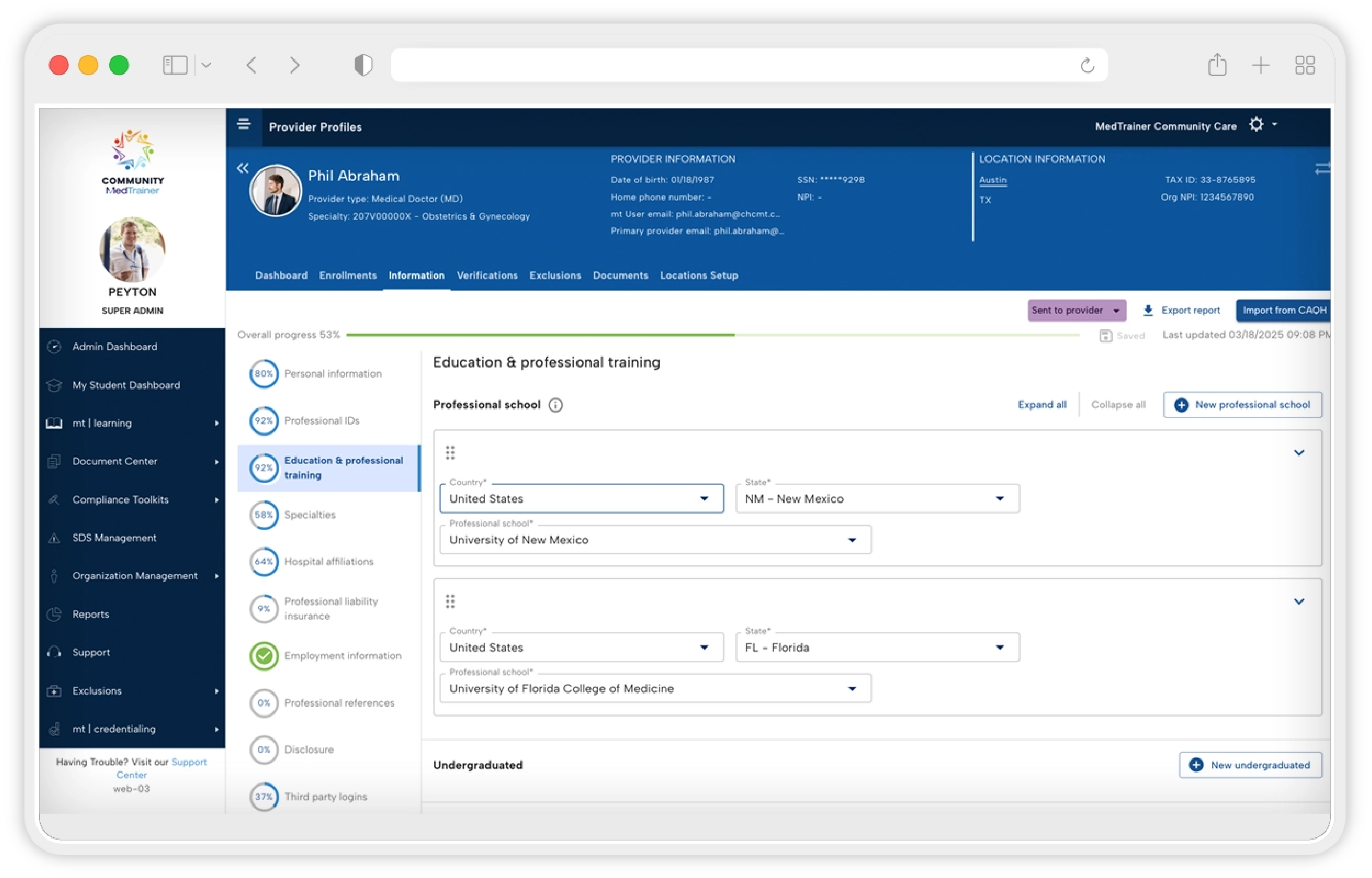Click the hamburger menu beside Provider Profiles
The height and width of the screenshot is (878, 1372).
pos(244,124)
